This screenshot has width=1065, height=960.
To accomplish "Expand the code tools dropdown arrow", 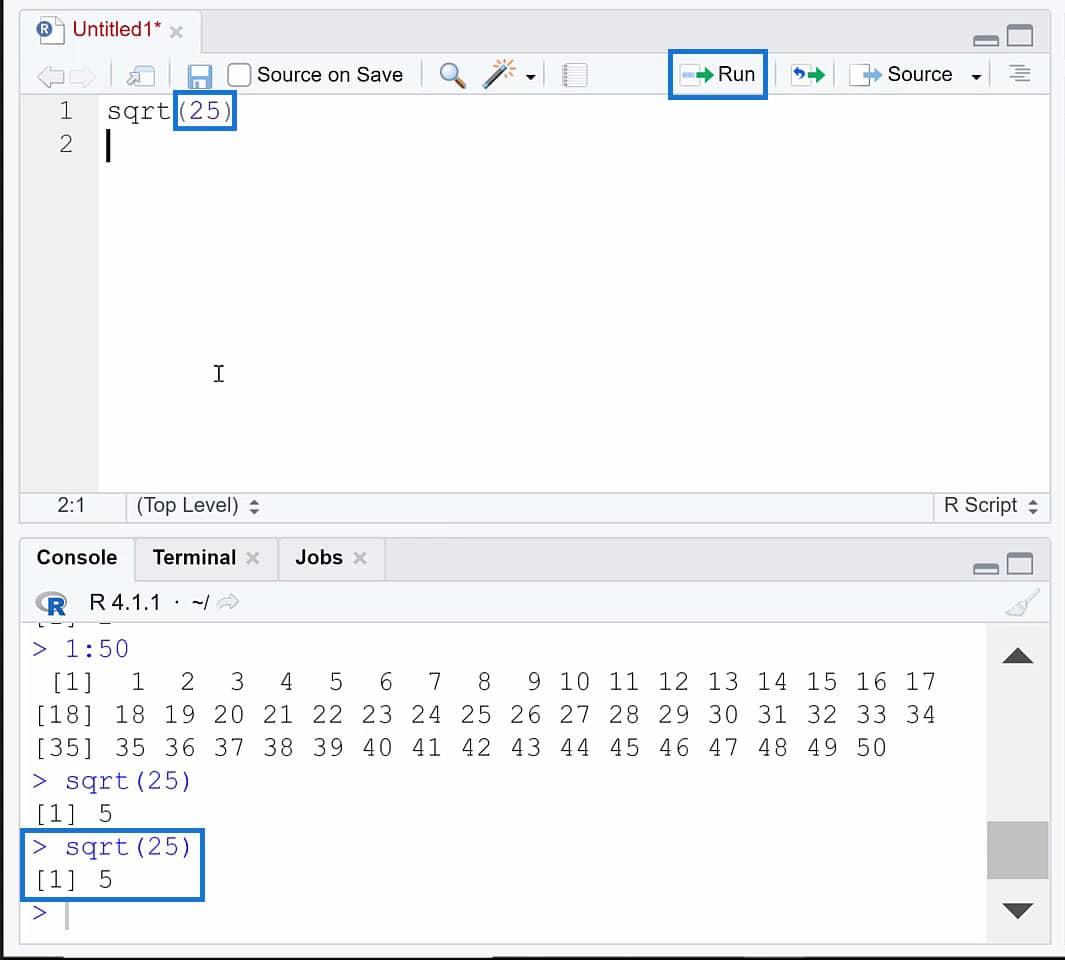I will [531, 77].
